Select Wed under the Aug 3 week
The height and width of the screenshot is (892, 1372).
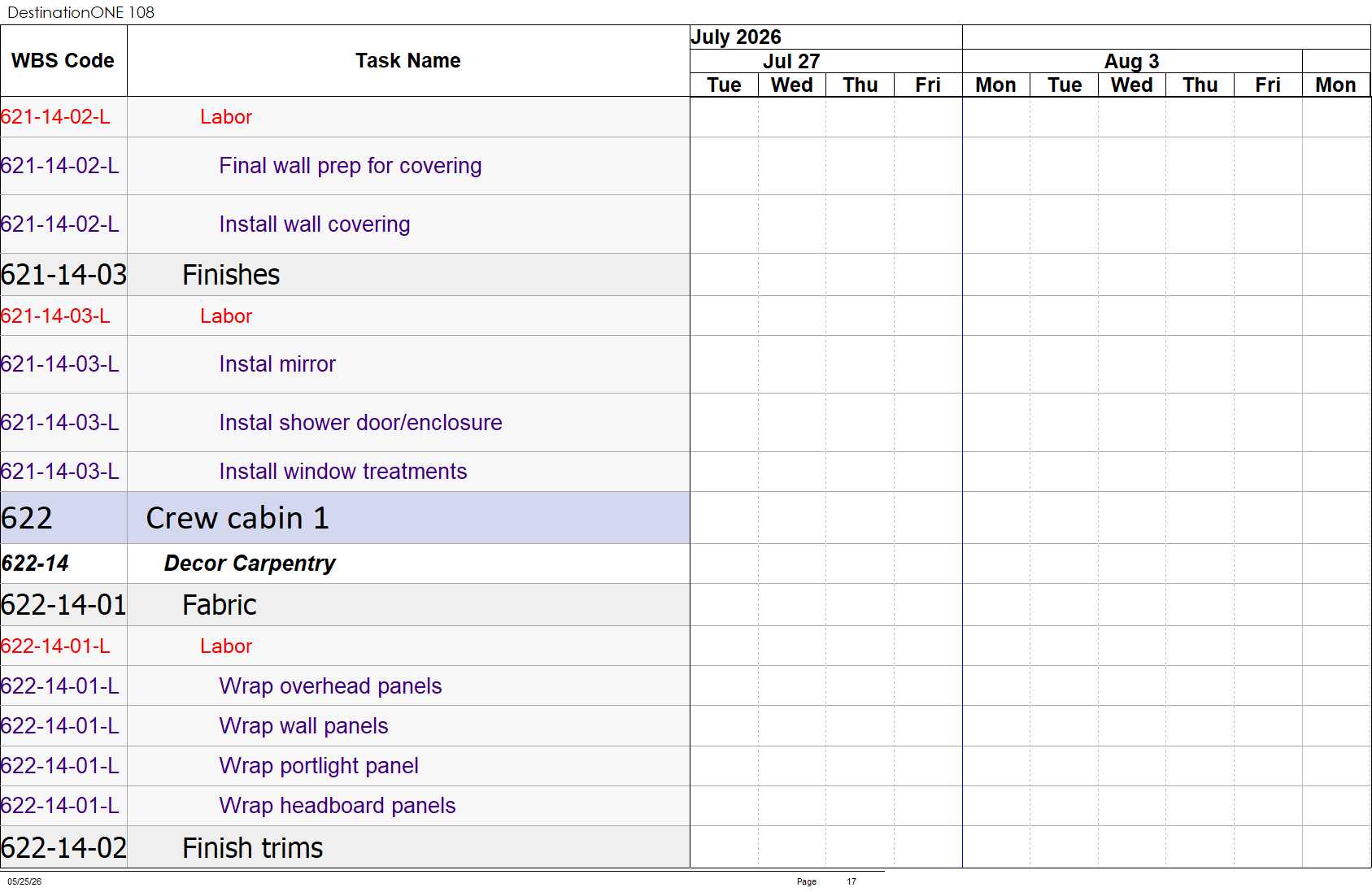(1132, 85)
